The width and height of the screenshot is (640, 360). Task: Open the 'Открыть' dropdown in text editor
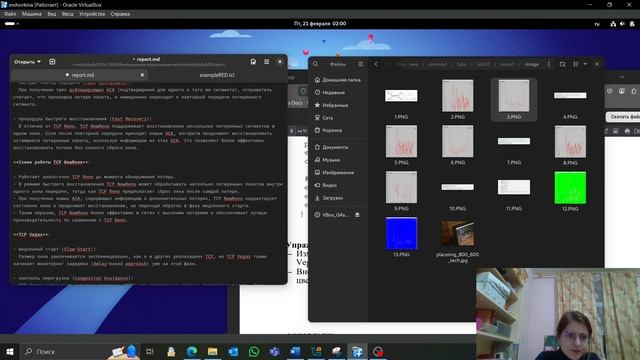(27, 62)
